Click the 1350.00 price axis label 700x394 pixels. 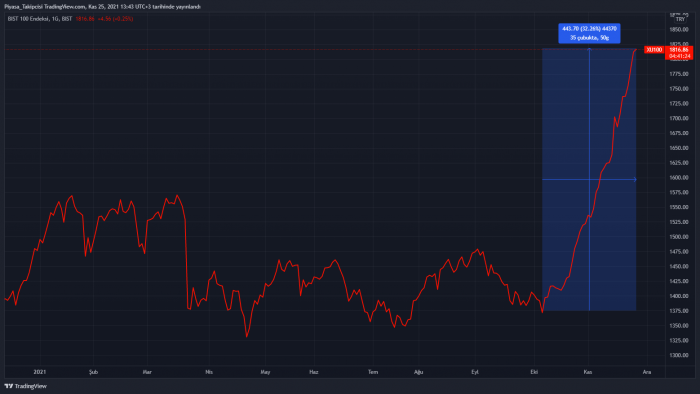pos(679,325)
